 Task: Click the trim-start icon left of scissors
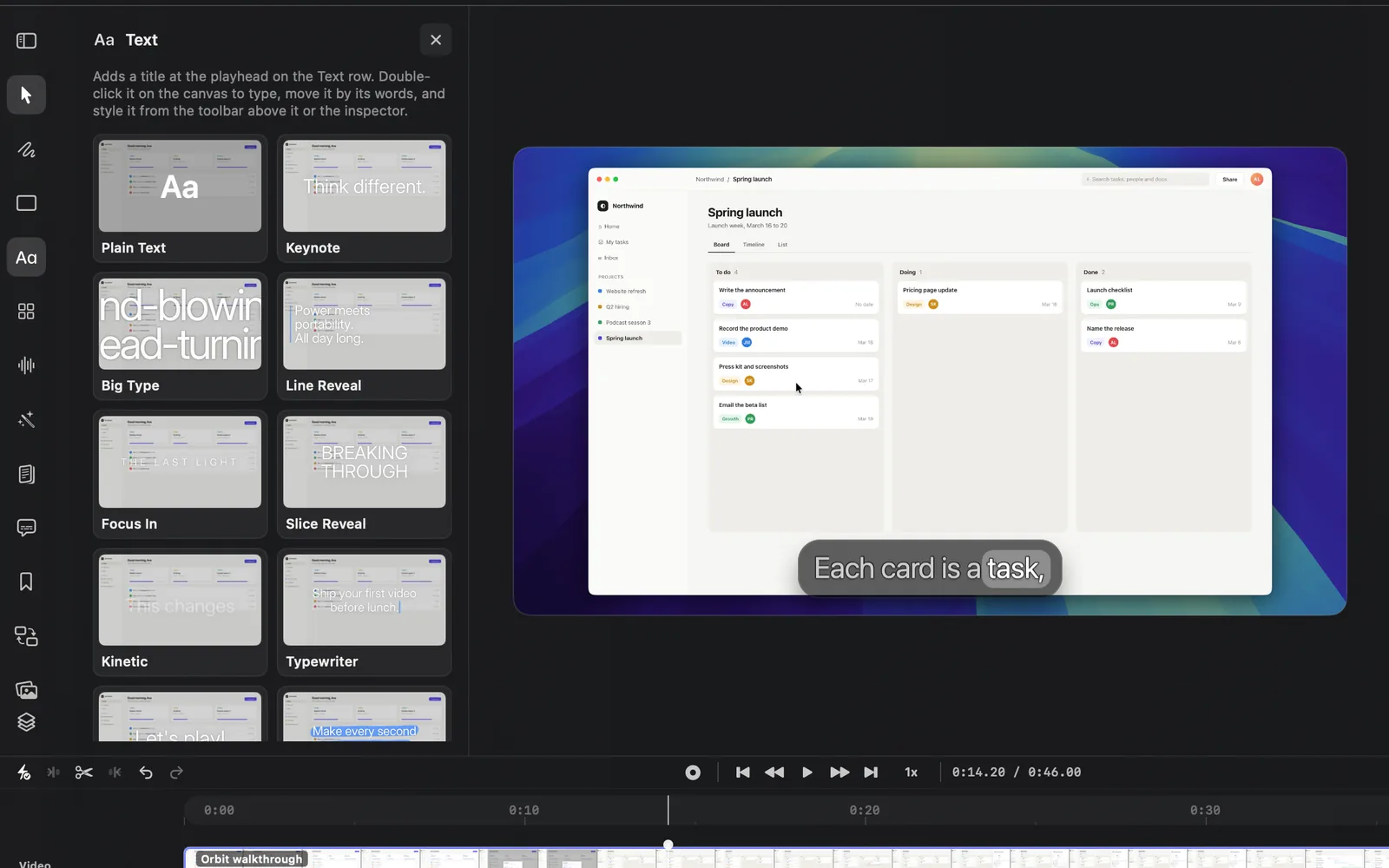pos(53,773)
